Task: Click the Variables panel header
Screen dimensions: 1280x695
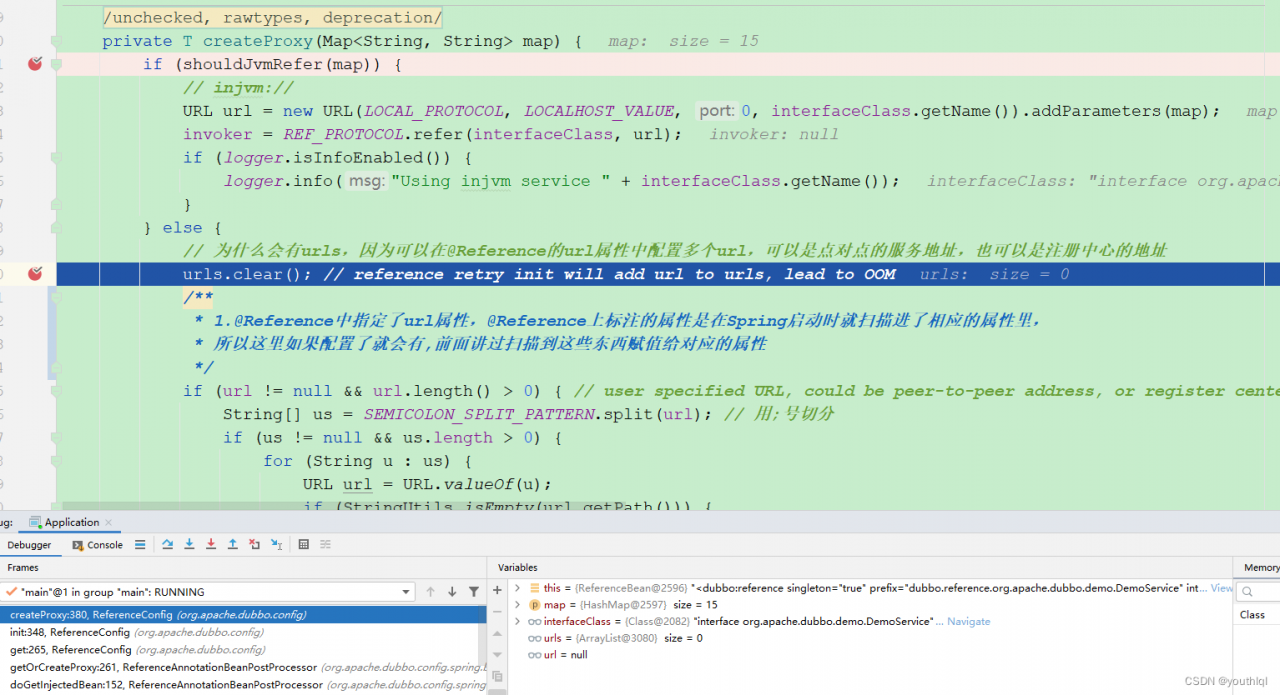Action: [518, 567]
